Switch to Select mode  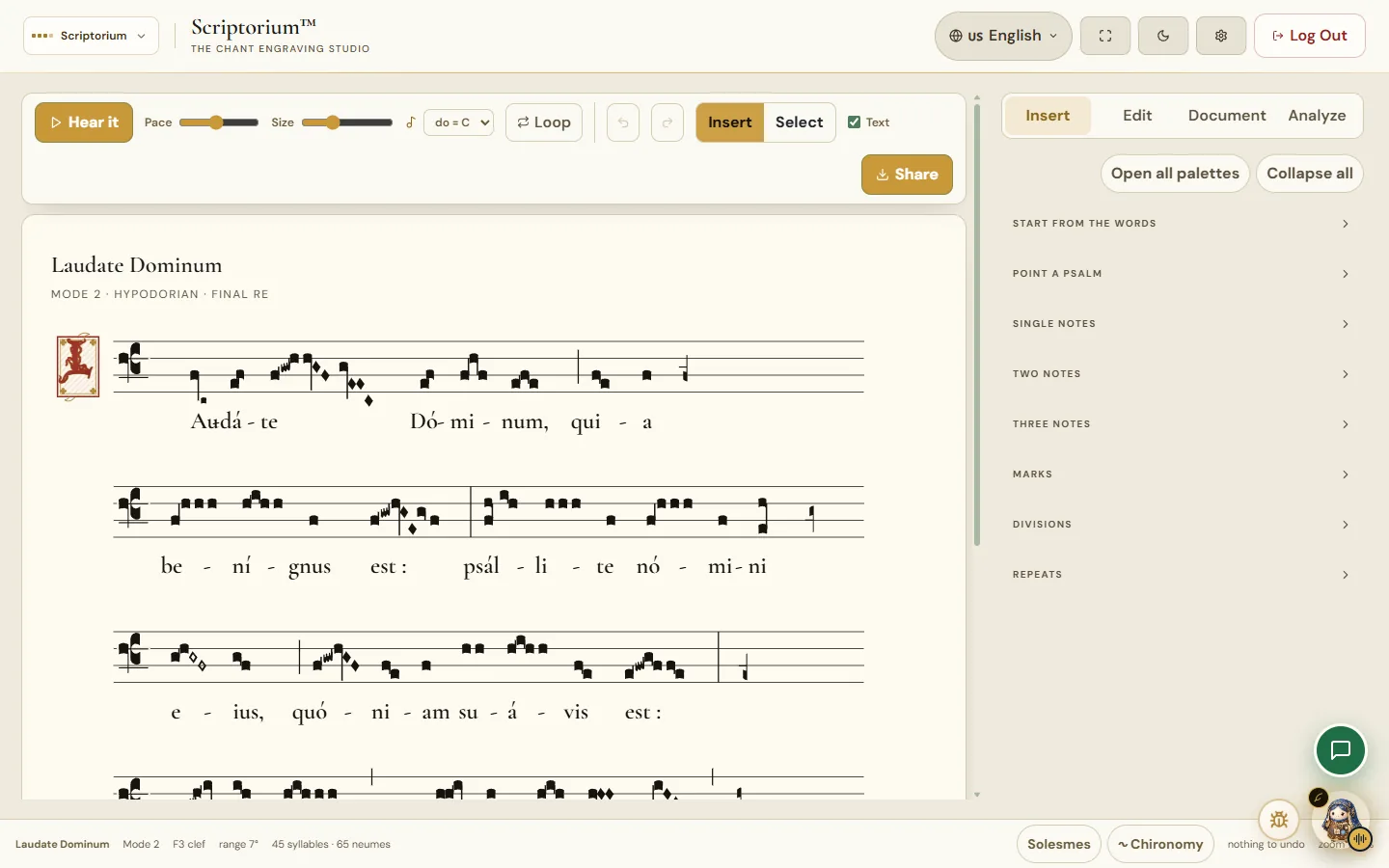(x=800, y=122)
